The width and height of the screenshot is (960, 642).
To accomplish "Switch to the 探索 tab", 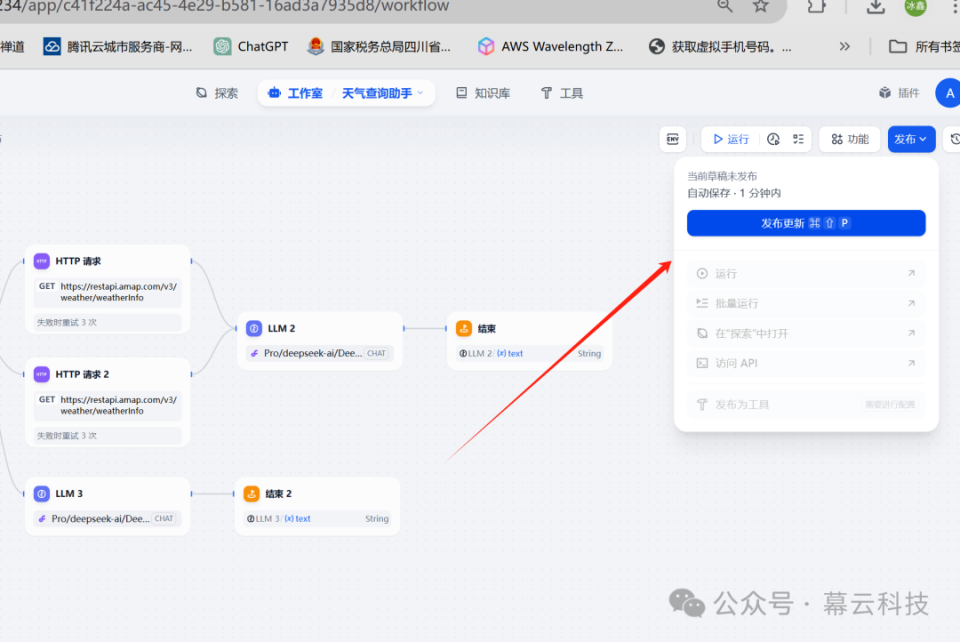I will point(217,92).
